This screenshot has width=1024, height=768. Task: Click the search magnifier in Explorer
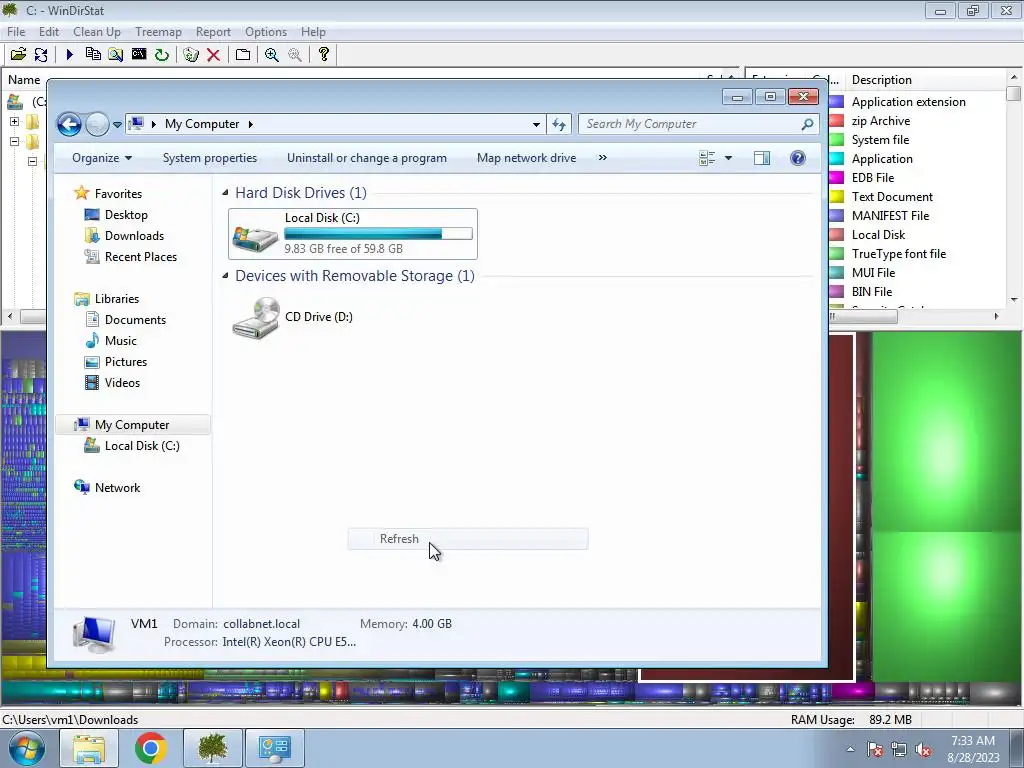(x=807, y=124)
